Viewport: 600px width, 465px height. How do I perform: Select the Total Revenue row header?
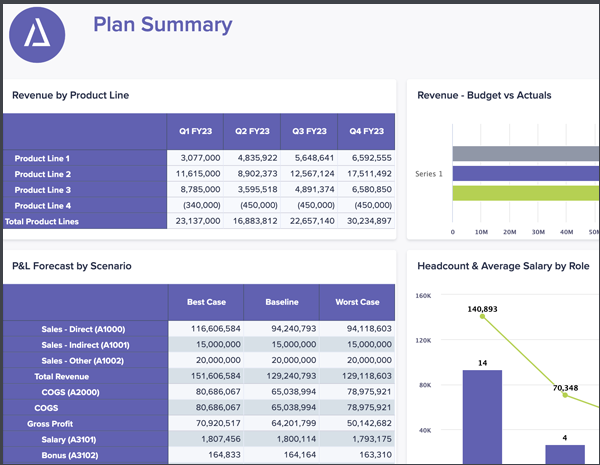pos(85,376)
